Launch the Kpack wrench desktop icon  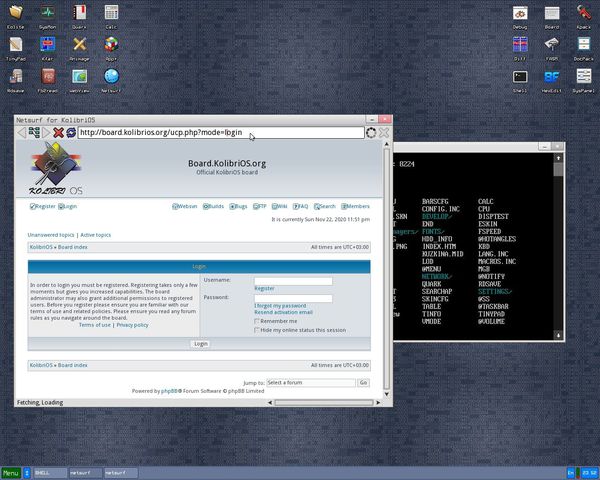pyautogui.click(x=584, y=13)
